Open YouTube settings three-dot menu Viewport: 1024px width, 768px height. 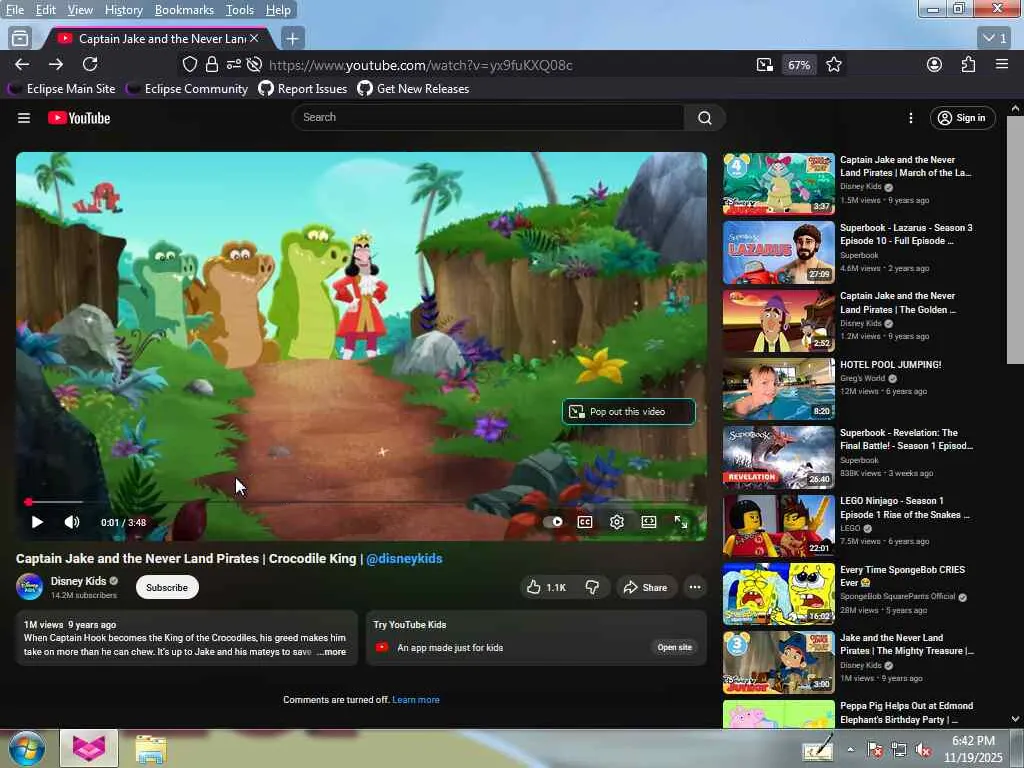tap(910, 118)
